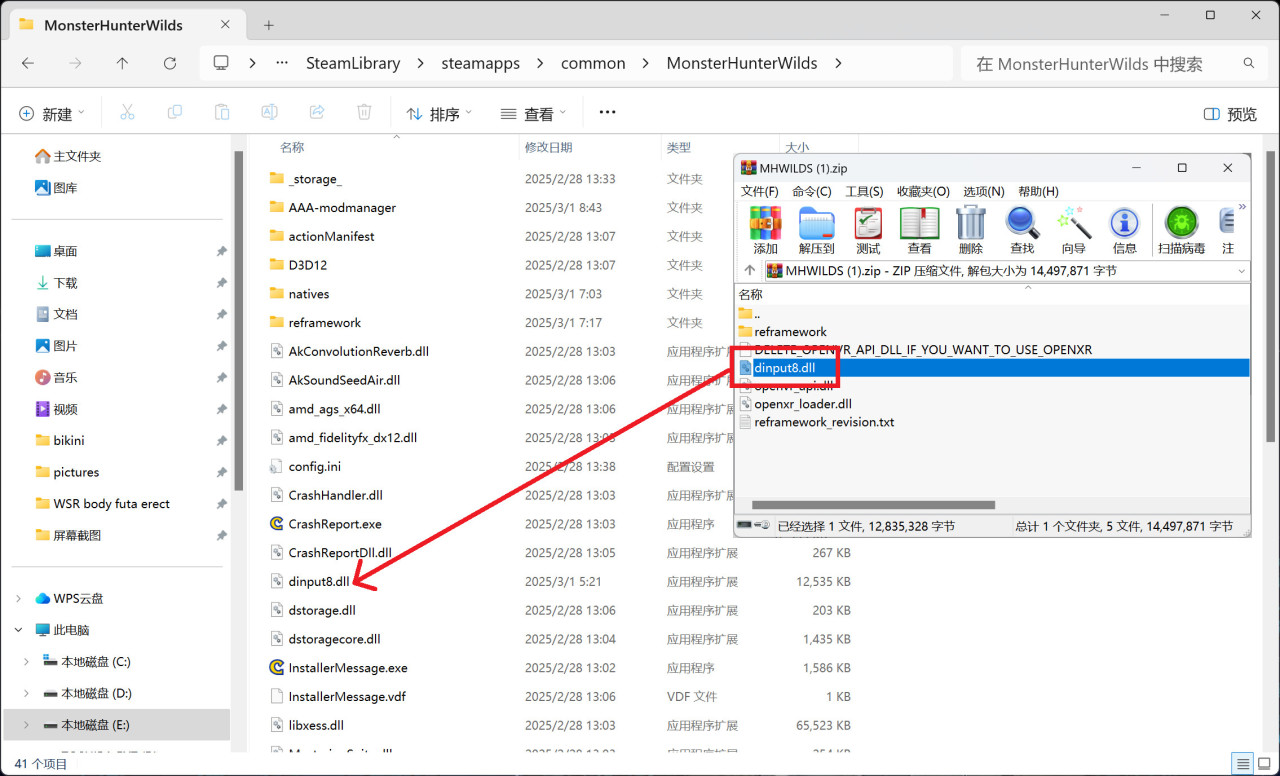Open the WinRAR 工具(S) menu
This screenshot has width=1280, height=776.
point(864,191)
